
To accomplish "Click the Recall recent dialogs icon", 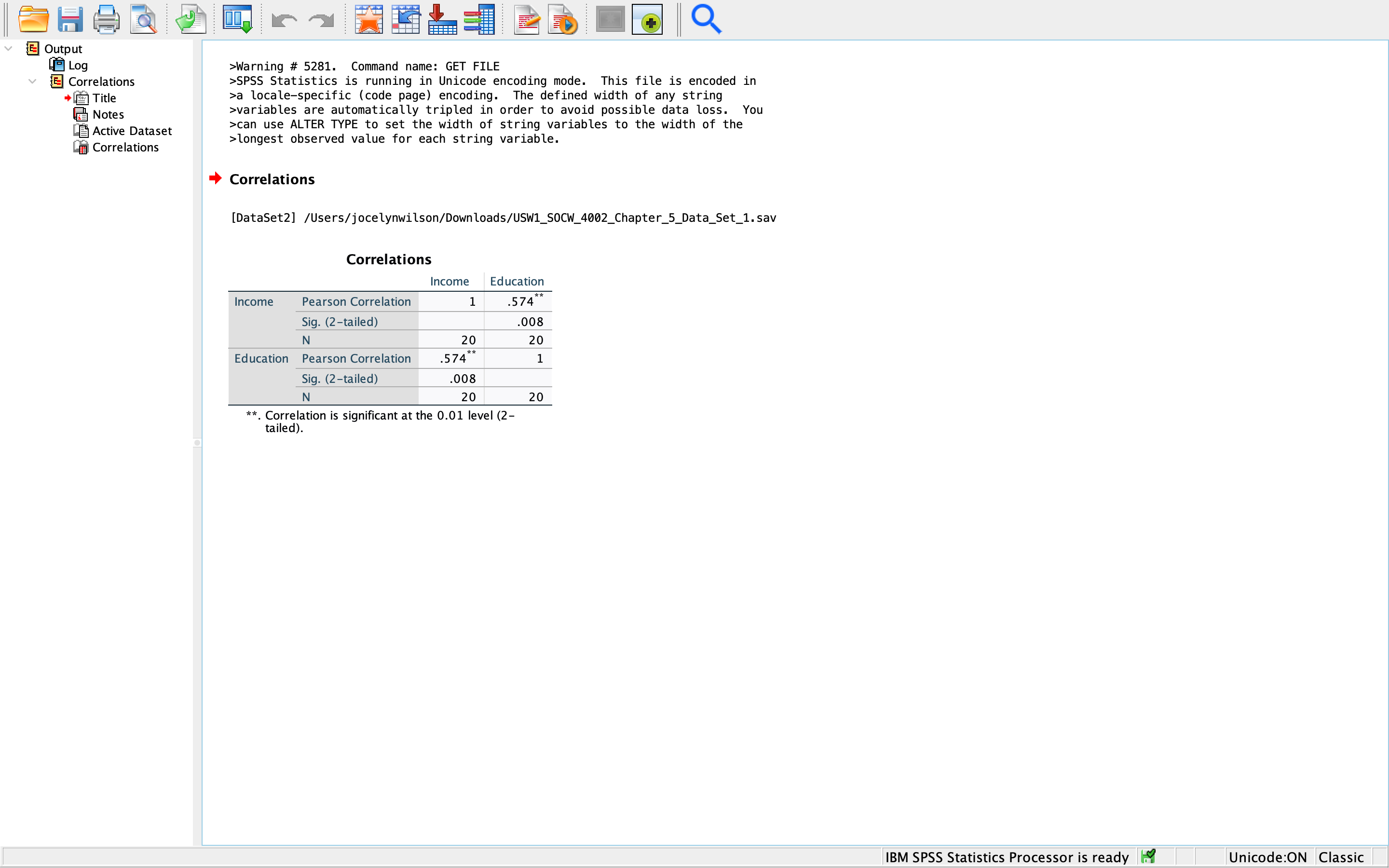I will (x=237, y=19).
